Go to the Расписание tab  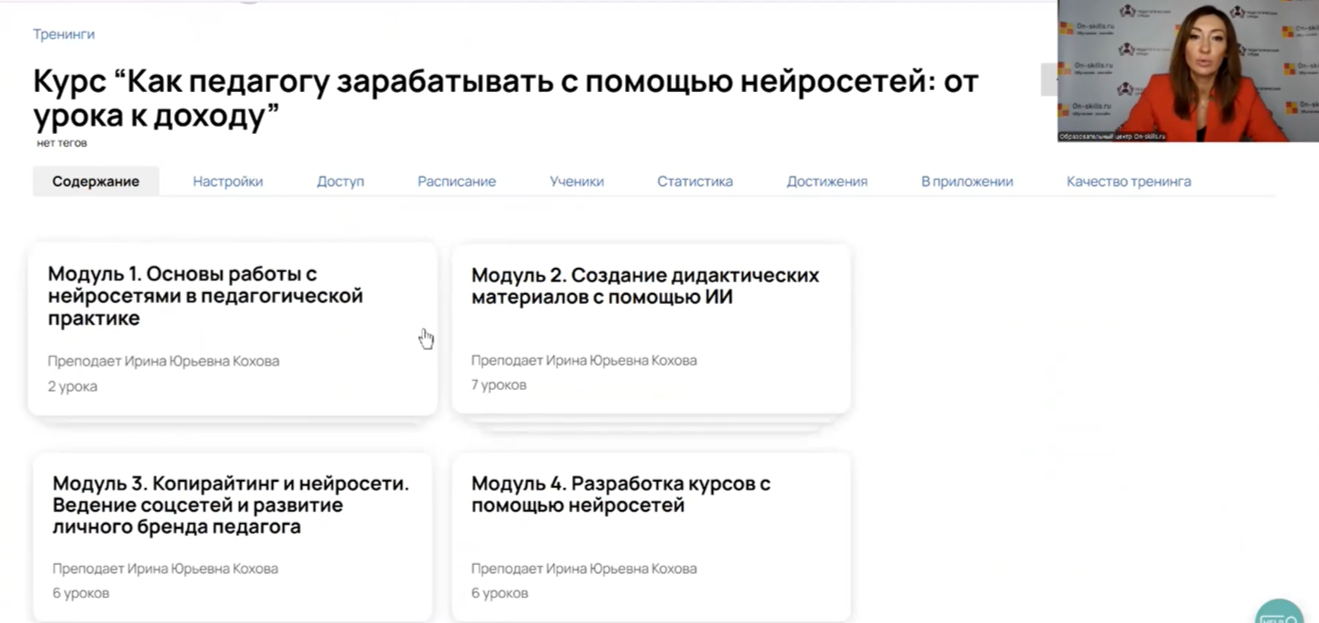456,181
